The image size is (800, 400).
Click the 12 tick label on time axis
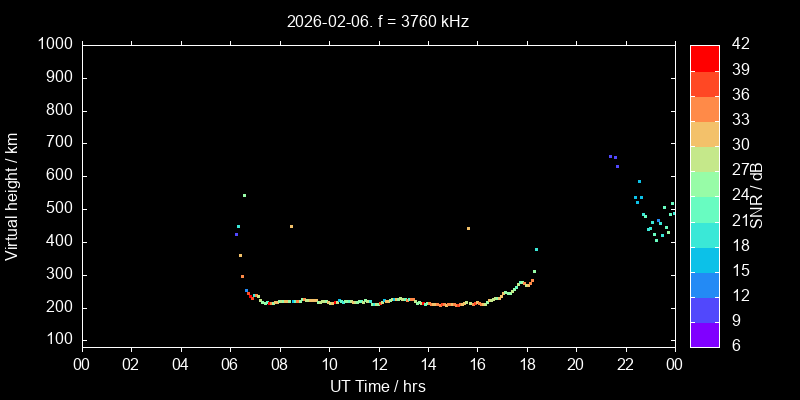(x=378, y=365)
